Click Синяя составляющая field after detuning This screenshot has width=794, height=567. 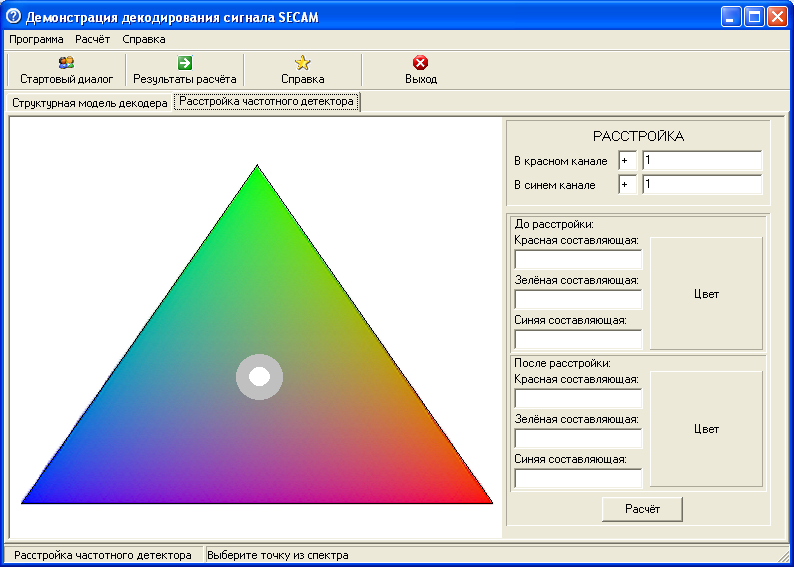578,478
